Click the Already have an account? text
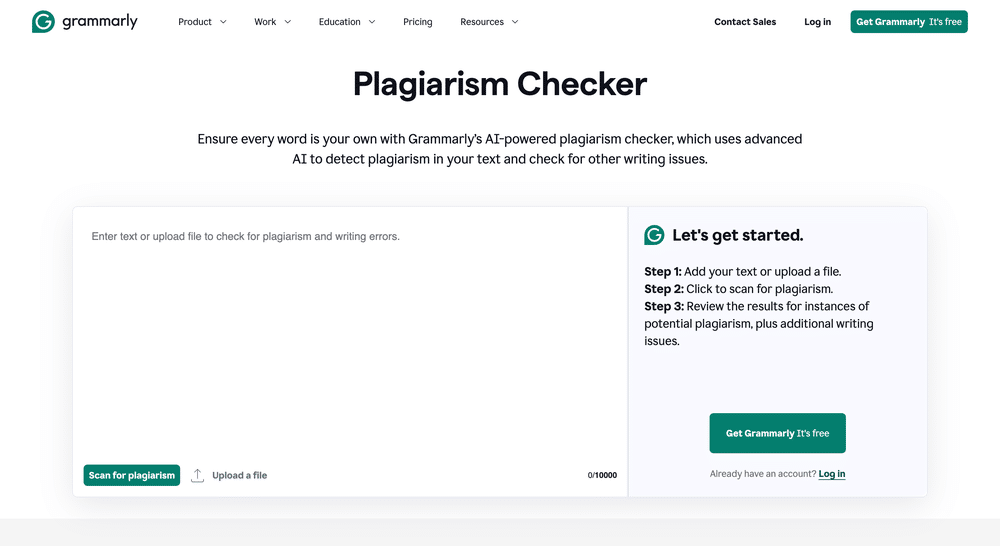The width and height of the screenshot is (1000, 546). (x=763, y=474)
